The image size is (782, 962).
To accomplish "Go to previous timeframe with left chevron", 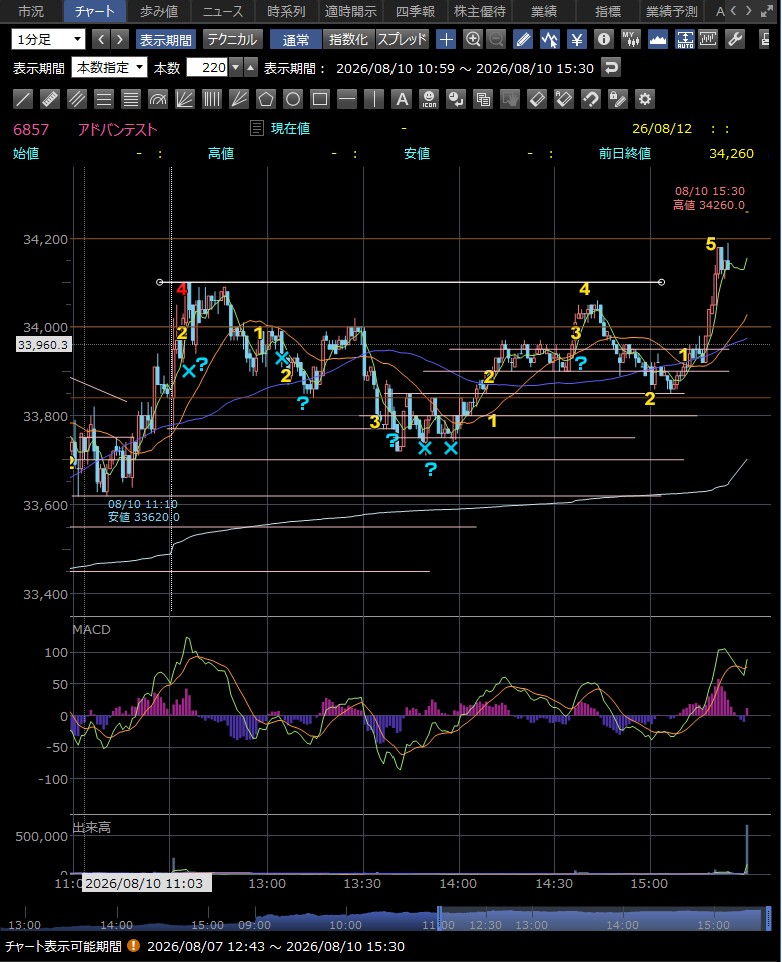I will click(x=101, y=40).
